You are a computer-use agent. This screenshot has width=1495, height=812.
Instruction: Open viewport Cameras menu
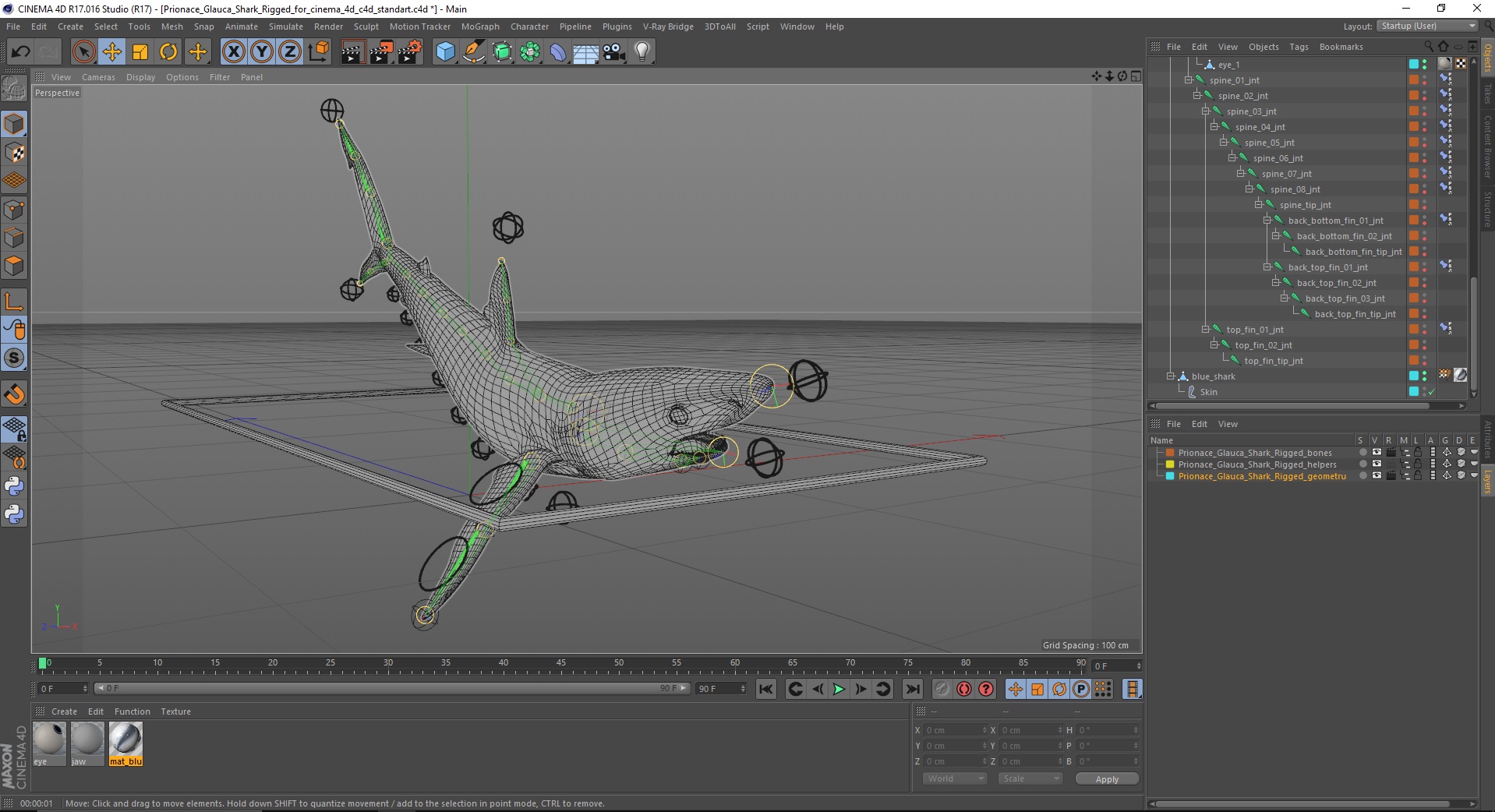[98, 77]
